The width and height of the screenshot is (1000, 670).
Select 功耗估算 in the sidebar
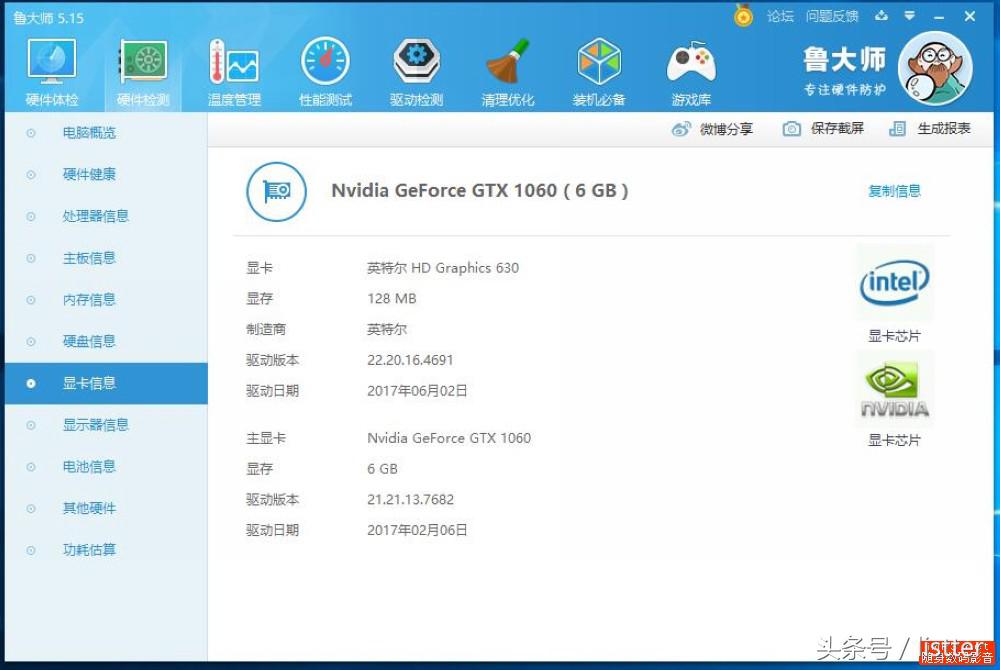click(x=89, y=550)
